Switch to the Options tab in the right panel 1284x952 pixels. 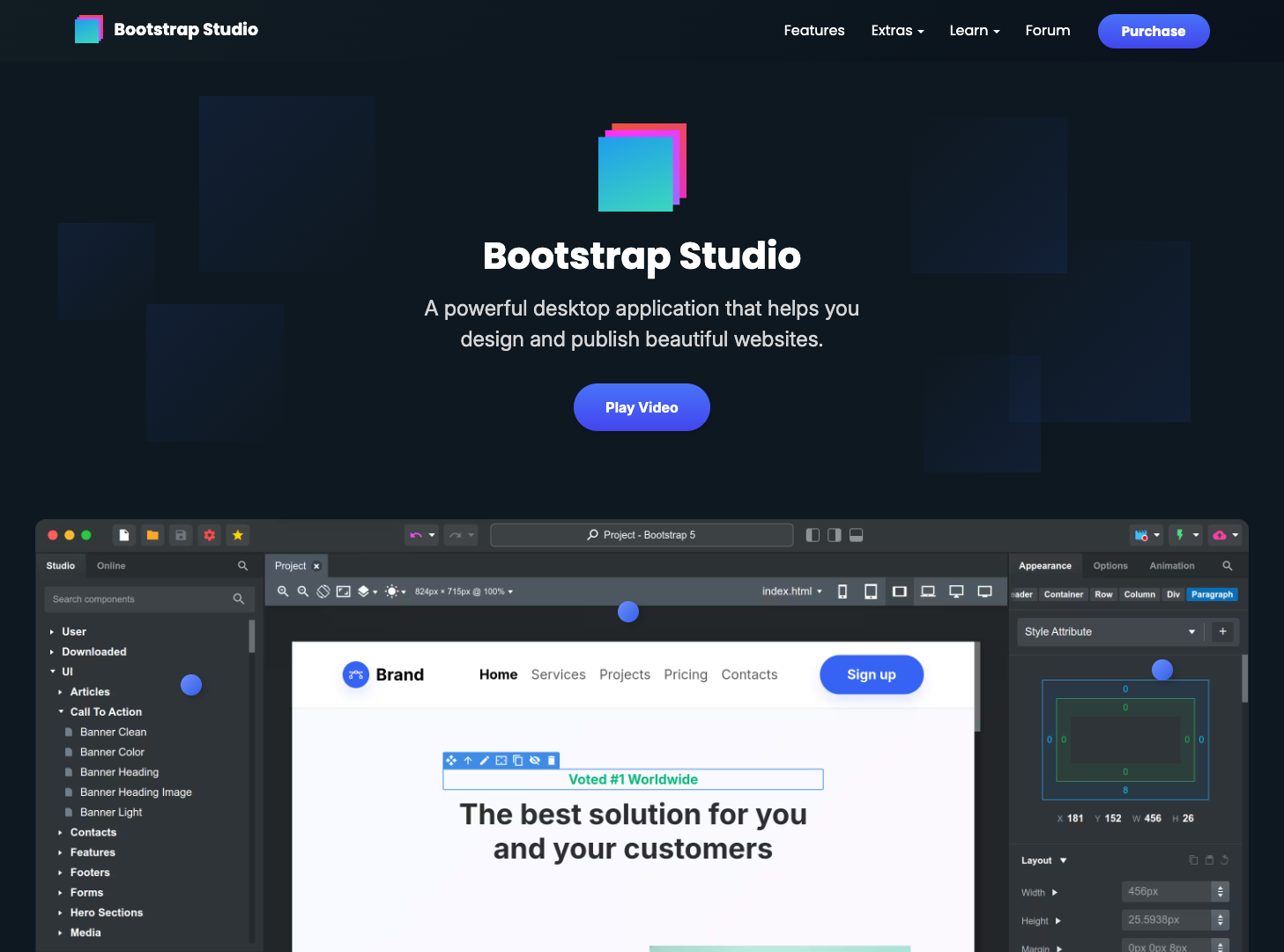1110,565
